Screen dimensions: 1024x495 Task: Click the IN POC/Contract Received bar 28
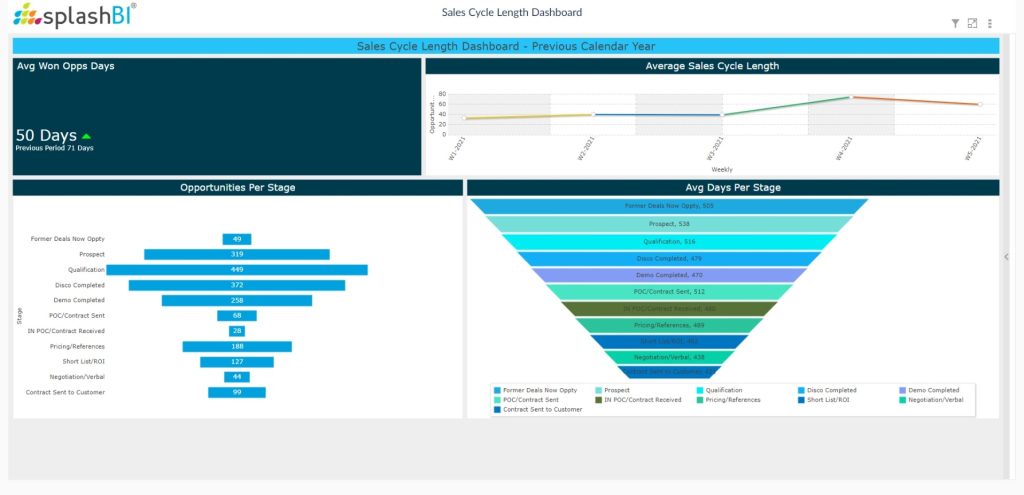point(237,331)
